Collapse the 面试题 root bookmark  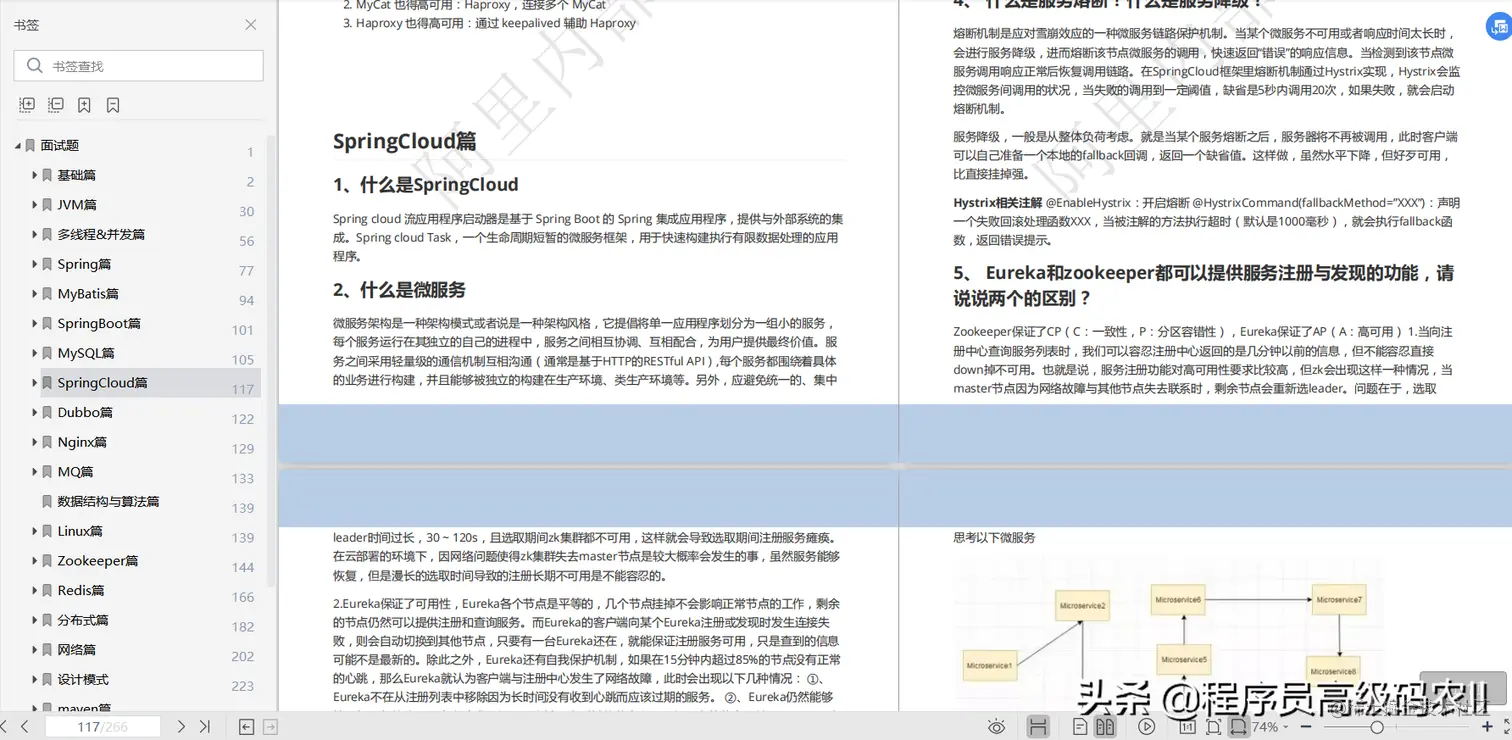pos(18,145)
